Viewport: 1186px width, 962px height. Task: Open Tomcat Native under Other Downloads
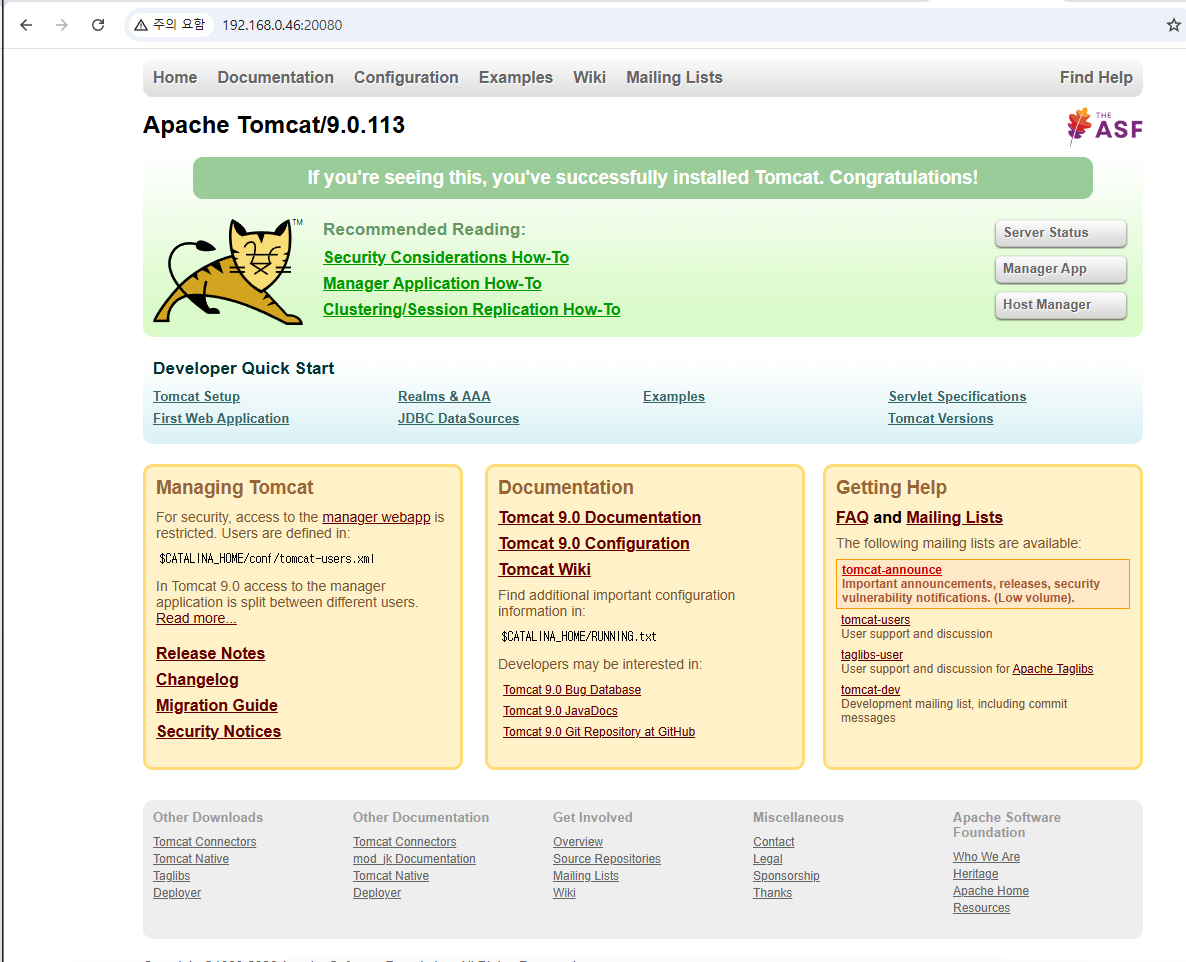pyautogui.click(x=191, y=859)
